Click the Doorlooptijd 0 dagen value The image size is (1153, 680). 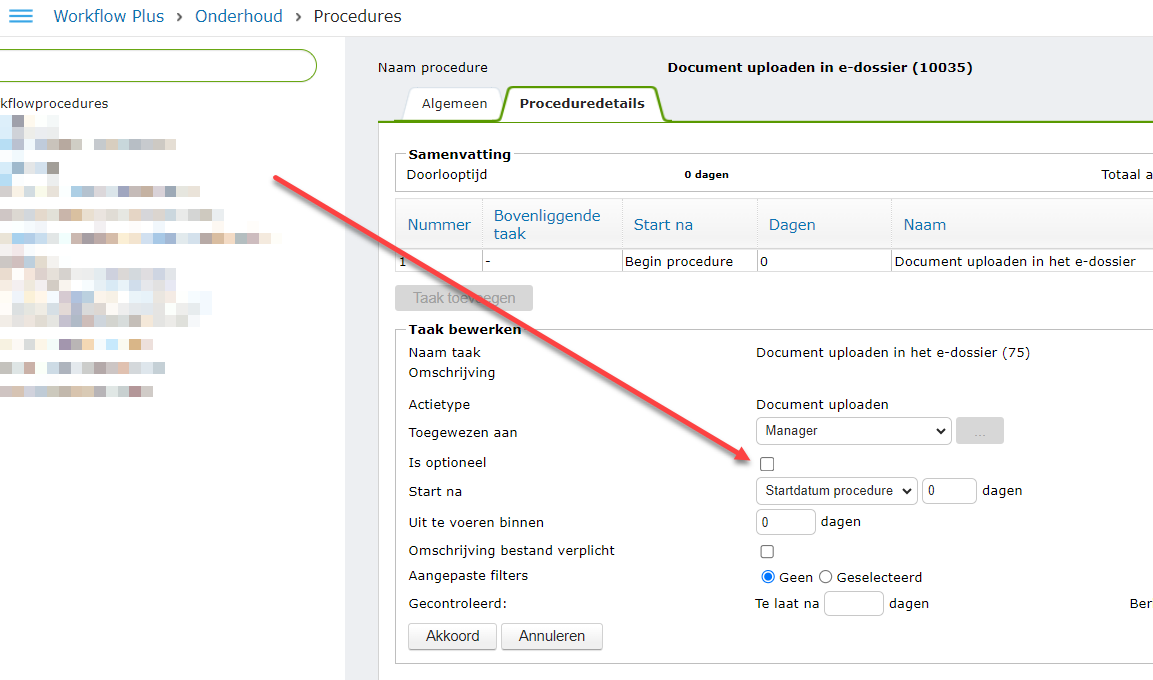point(706,175)
